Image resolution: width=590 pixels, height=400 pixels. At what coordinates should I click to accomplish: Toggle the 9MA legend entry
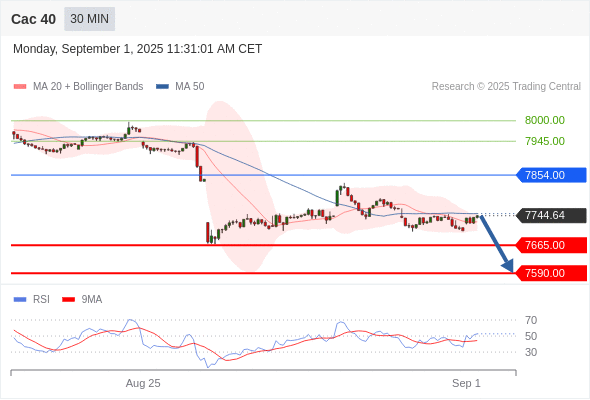pos(82,300)
